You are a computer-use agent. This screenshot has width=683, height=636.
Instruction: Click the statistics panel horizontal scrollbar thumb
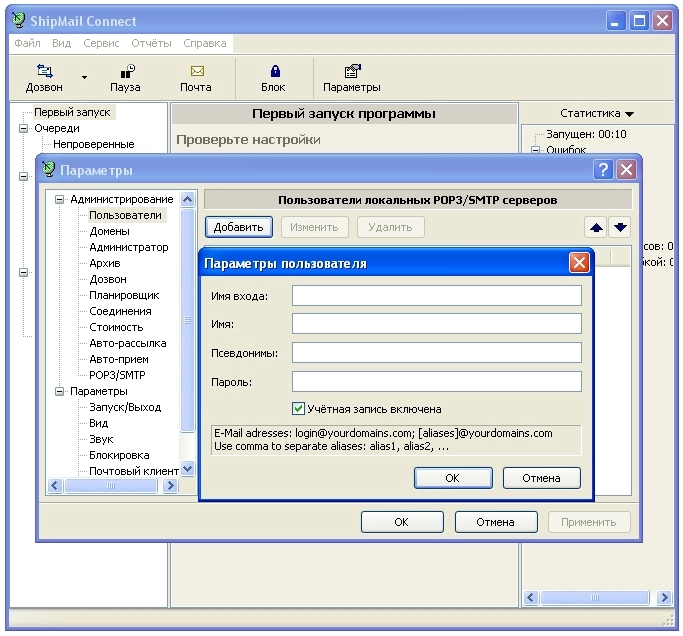[x=595, y=597]
